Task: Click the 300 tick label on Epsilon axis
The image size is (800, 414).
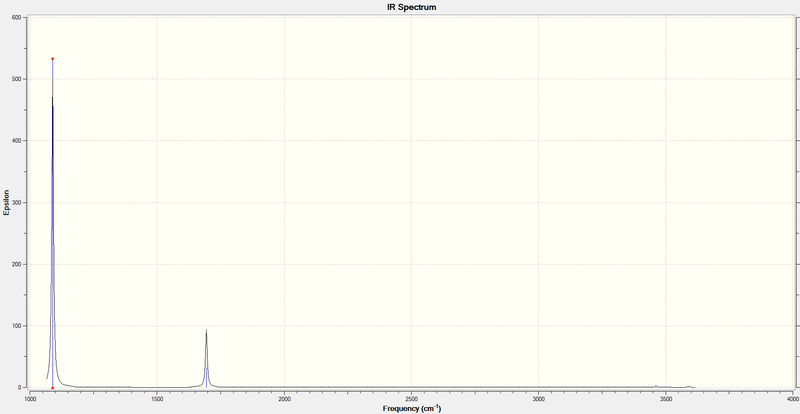Action: [x=16, y=203]
